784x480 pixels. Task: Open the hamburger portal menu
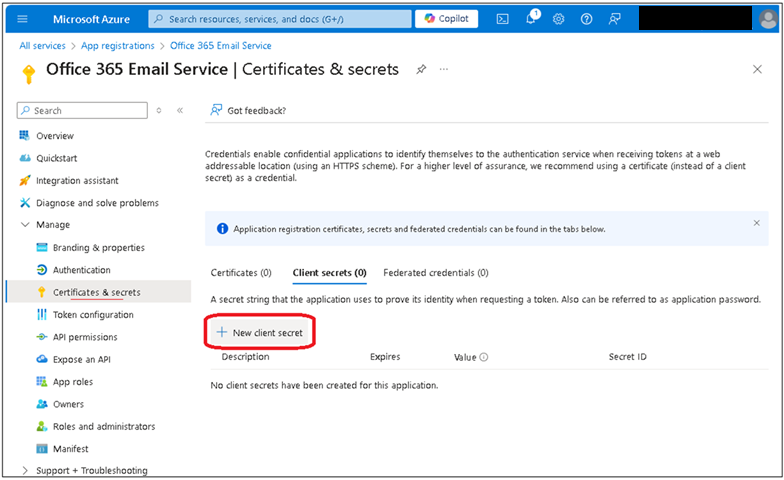22,19
